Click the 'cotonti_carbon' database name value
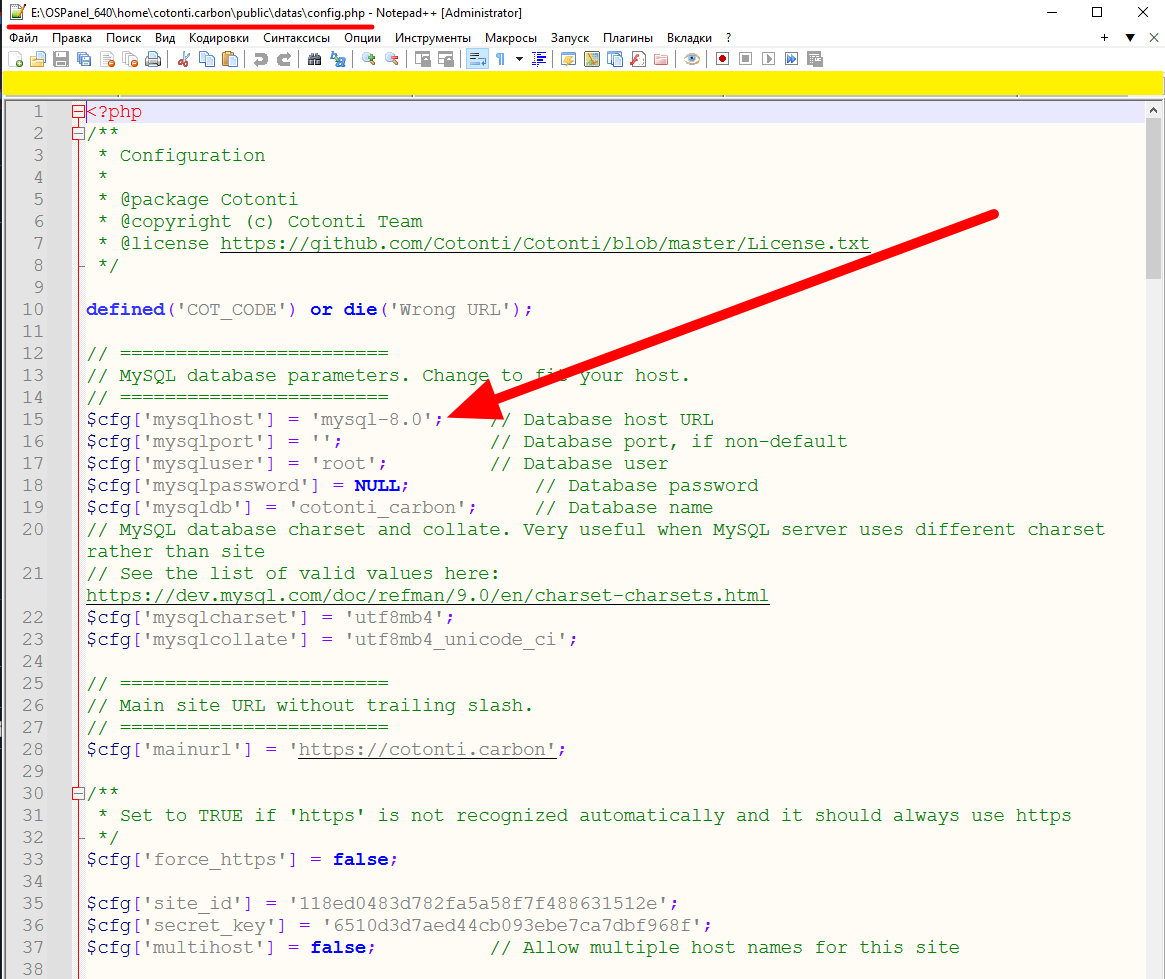The height and width of the screenshot is (979, 1165). click(377, 507)
